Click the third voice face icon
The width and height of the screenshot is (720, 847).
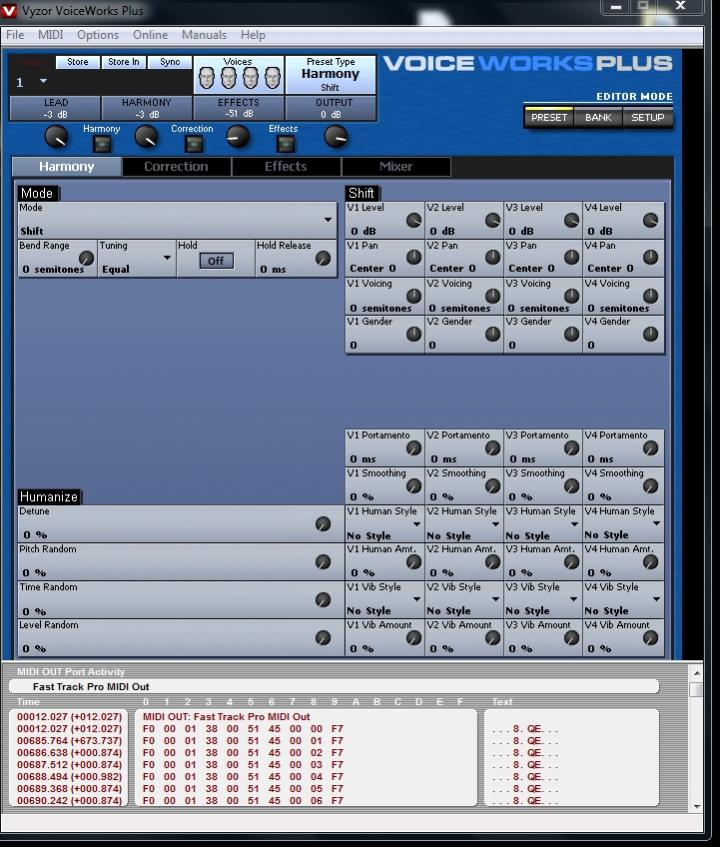[x=251, y=78]
